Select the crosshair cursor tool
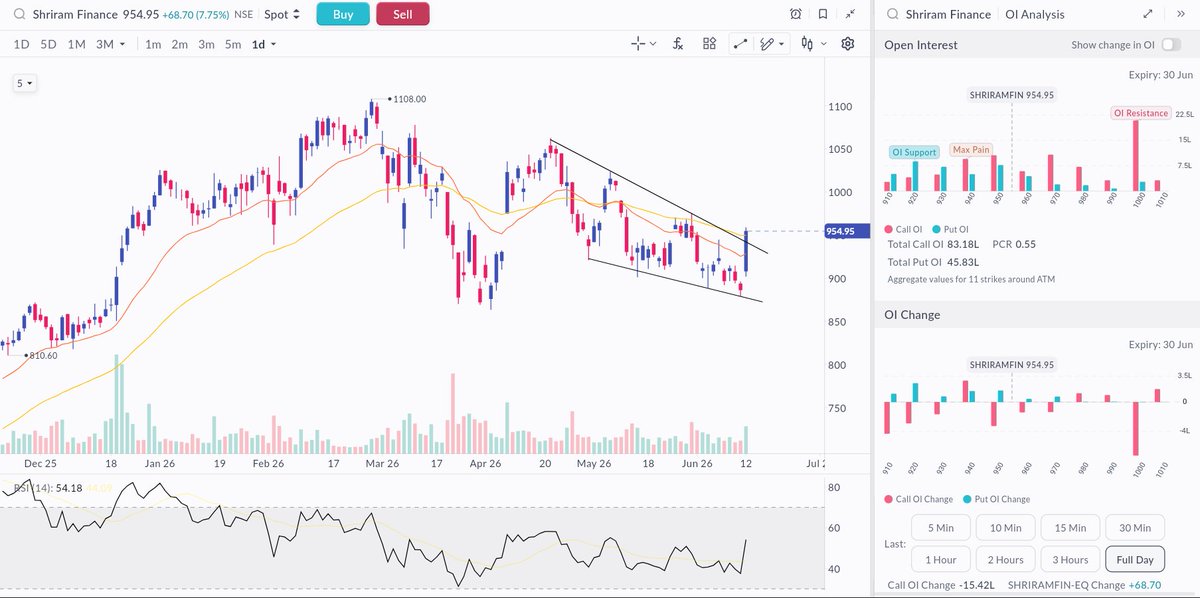Viewport: 1200px width, 598px height. (639, 44)
